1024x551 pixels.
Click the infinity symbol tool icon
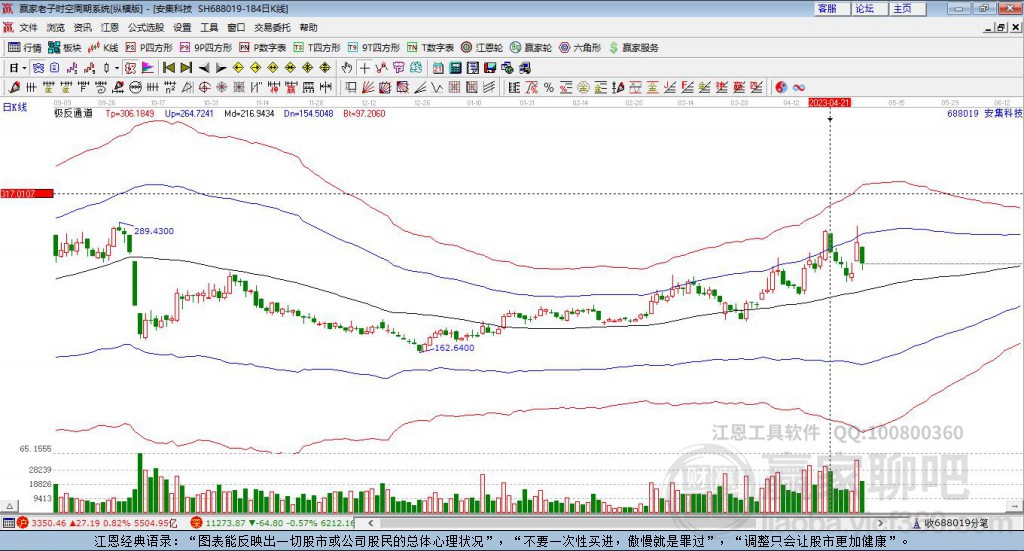coord(798,87)
